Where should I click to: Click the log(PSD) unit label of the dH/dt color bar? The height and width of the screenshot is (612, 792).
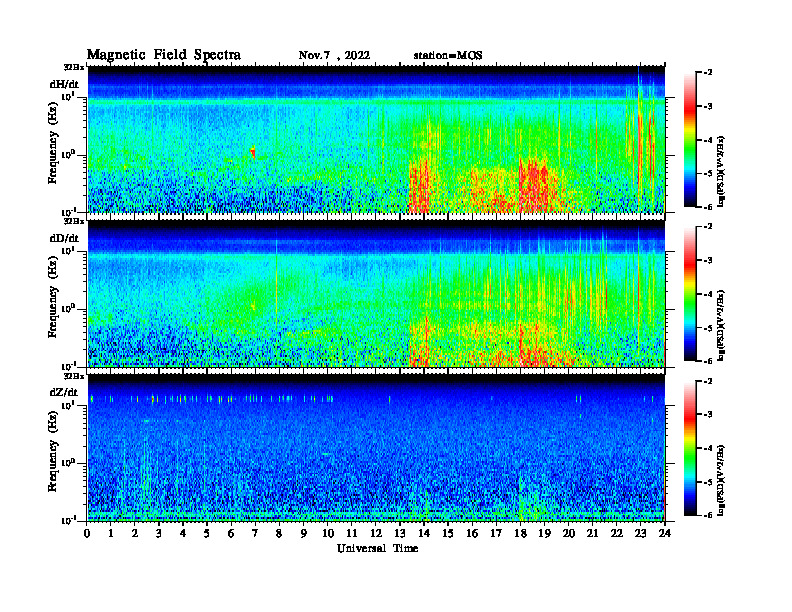click(x=722, y=171)
